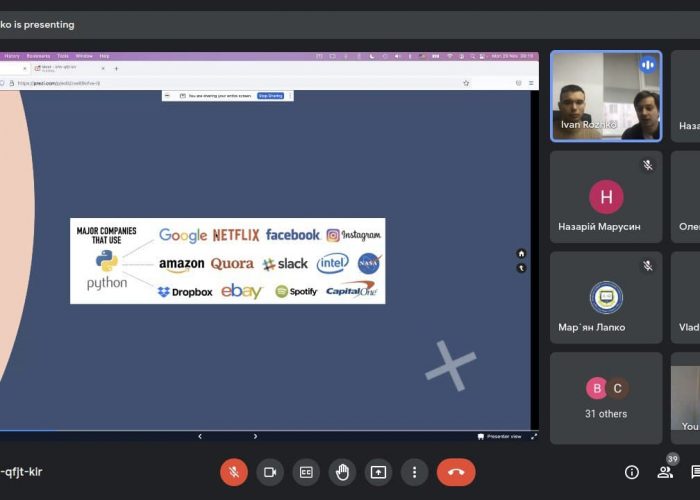The width and height of the screenshot is (700, 500).
Task: Open the chat panel icon
Action: pos(695,472)
